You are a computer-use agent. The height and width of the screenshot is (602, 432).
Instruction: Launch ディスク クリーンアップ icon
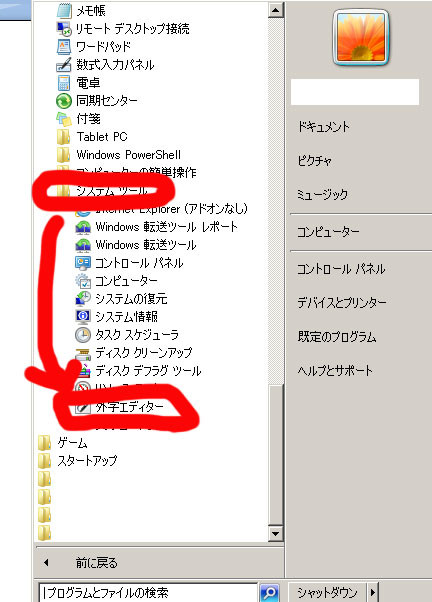pyautogui.click(x=83, y=353)
